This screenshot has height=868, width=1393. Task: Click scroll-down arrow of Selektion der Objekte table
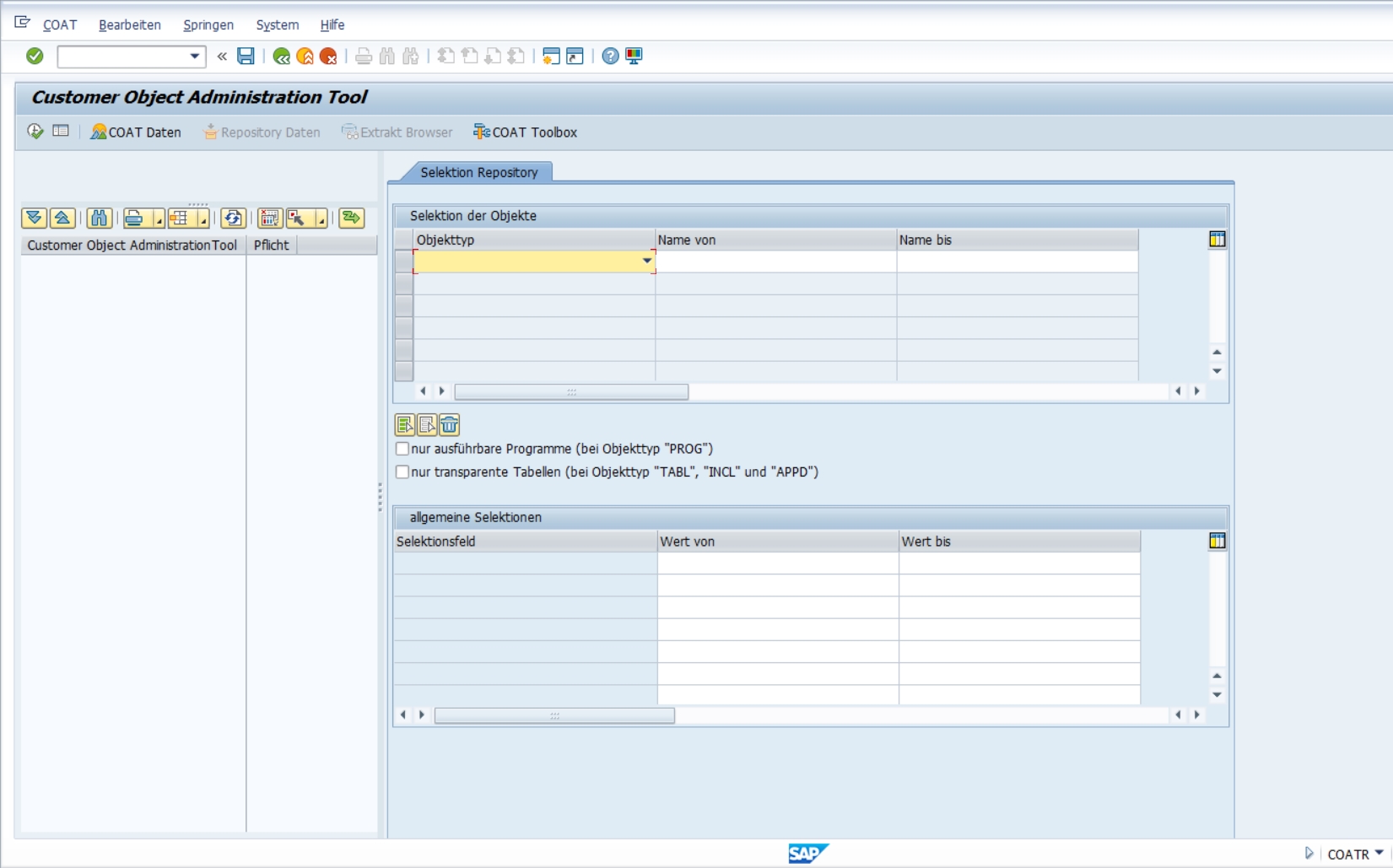click(x=1217, y=371)
